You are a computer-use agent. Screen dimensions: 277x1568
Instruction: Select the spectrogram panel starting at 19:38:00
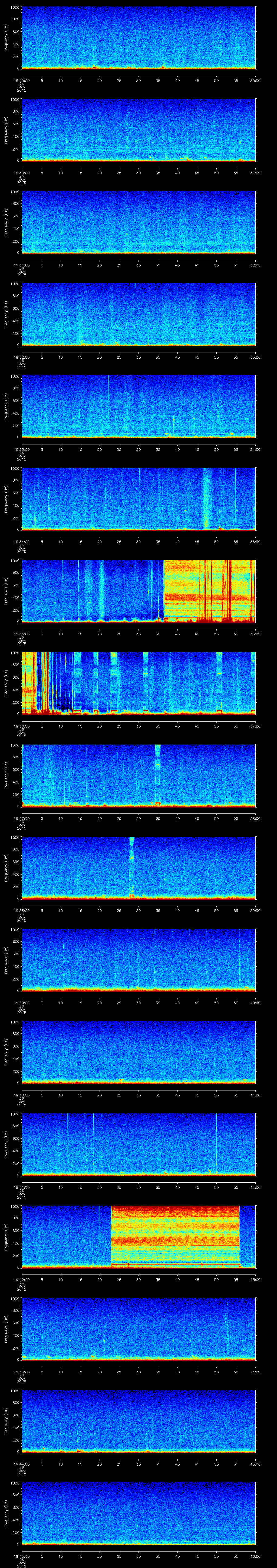[x=139, y=868]
